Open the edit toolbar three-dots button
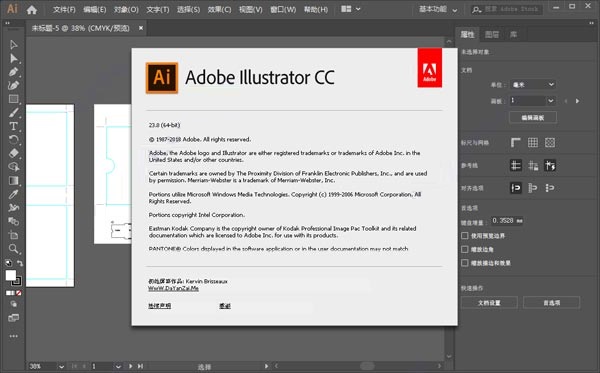Screen dimensions: 600x373 pyautogui.click(x=13, y=336)
